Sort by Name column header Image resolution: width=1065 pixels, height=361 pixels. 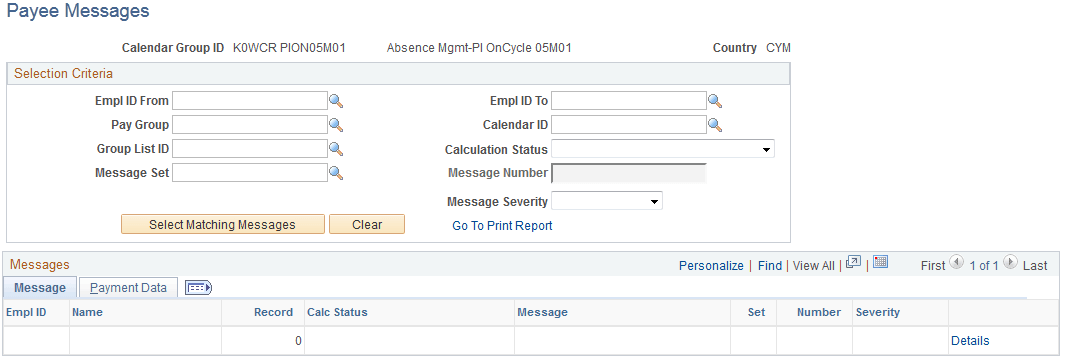click(x=87, y=312)
